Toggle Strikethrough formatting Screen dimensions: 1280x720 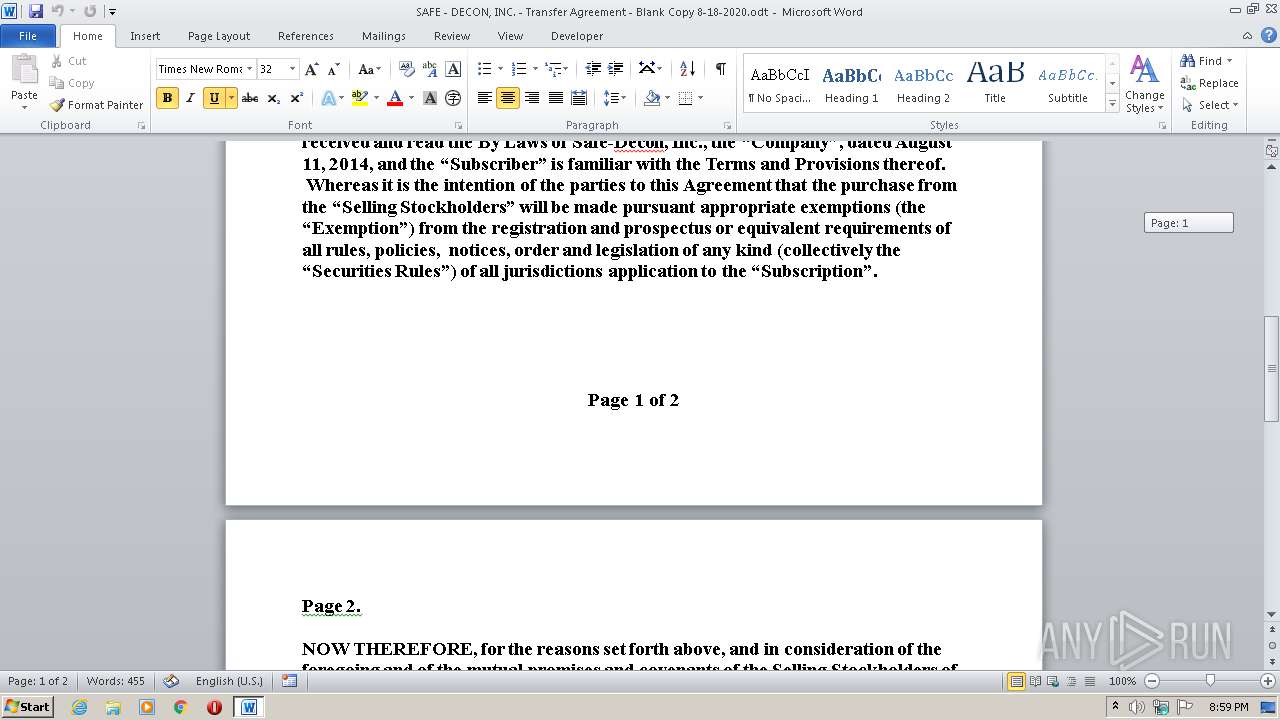(x=250, y=98)
